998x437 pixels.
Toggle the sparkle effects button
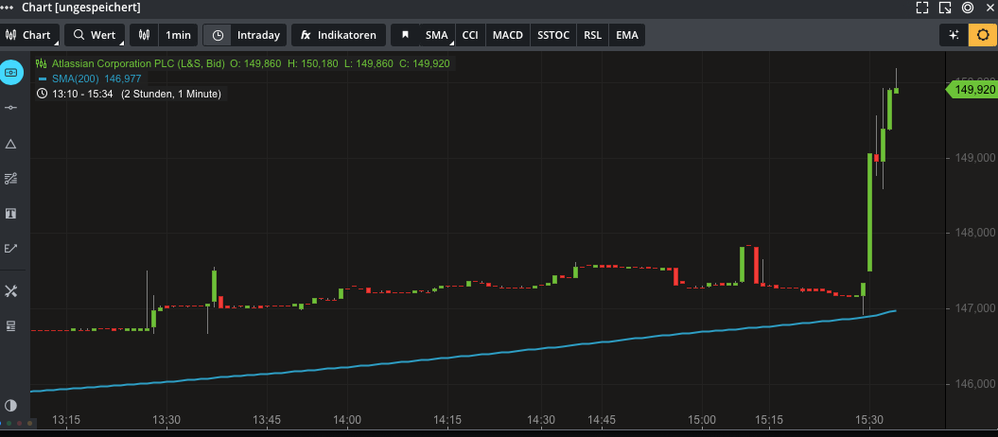coord(953,35)
